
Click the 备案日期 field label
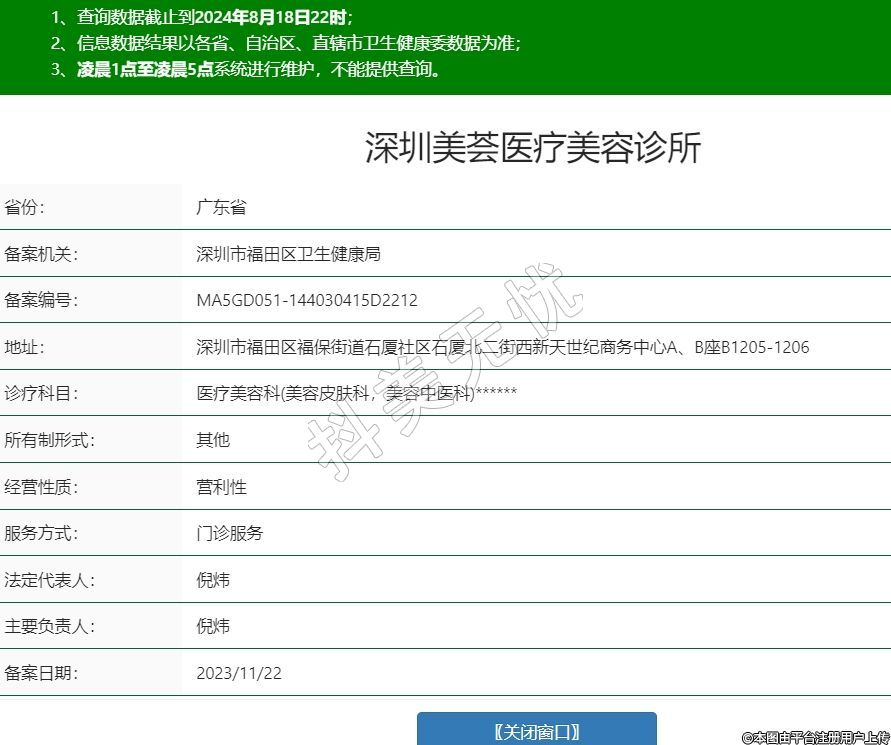[x=41, y=673]
